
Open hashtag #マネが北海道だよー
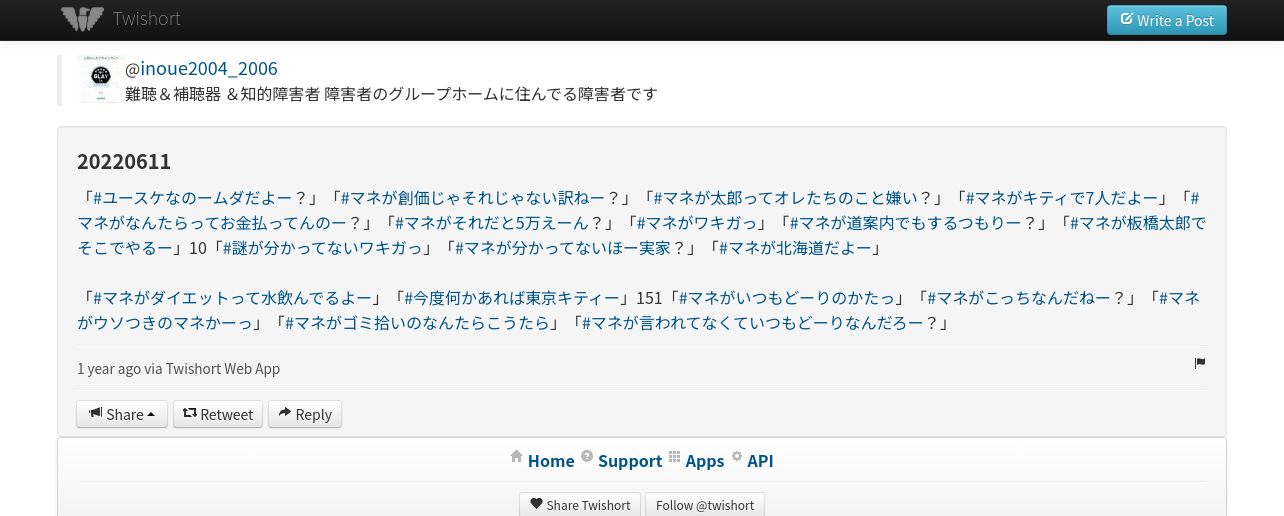[x=793, y=248]
